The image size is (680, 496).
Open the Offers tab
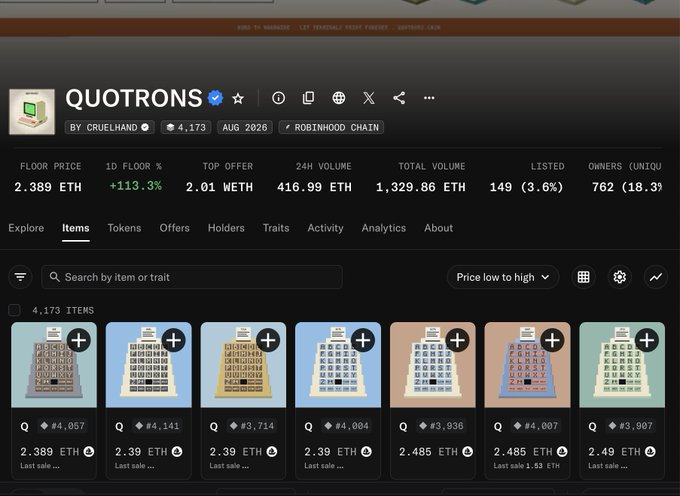[174, 228]
